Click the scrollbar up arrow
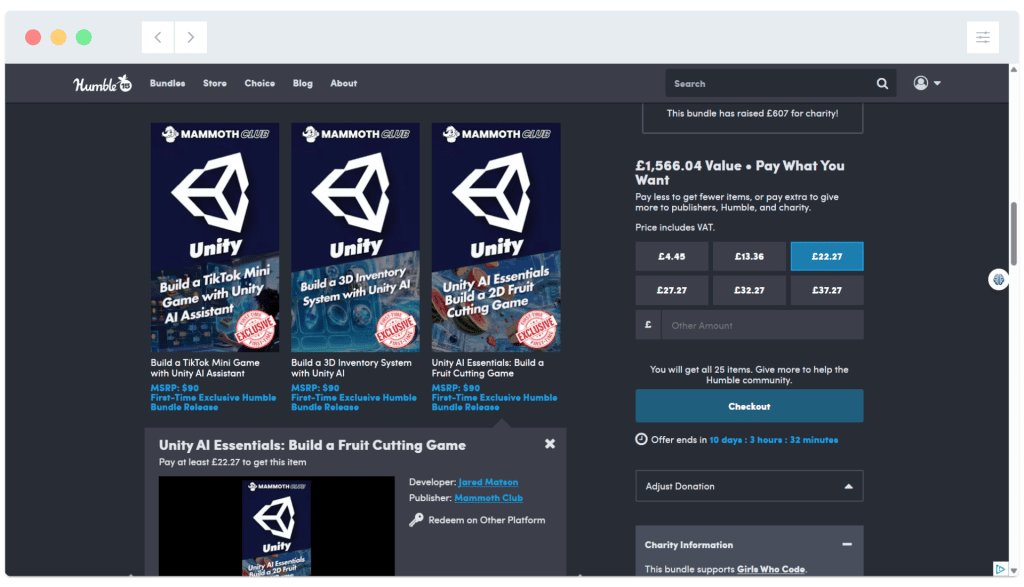The width and height of the screenshot is (1024, 587). [1014, 69]
